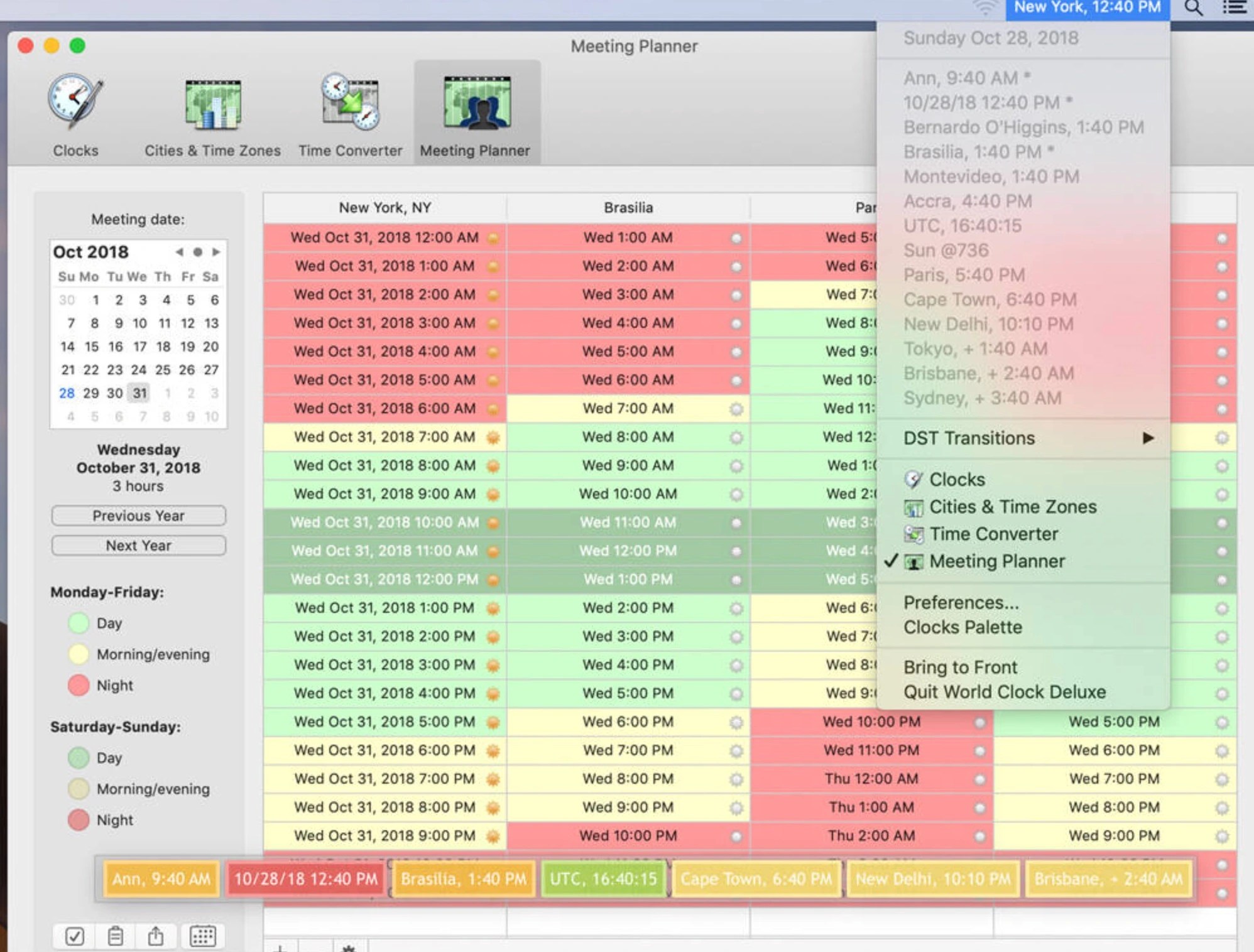Click the share icon at the bottom left
The width and height of the screenshot is (1254, 952).
pyautogui.click(x=156, y=936)
